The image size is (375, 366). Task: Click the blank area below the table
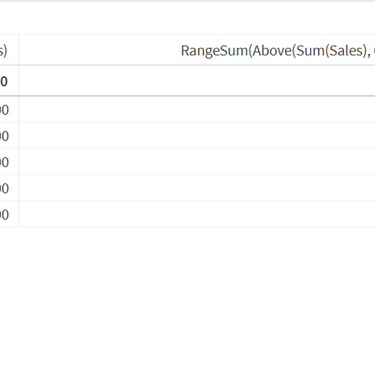click(x=187, y=297)
